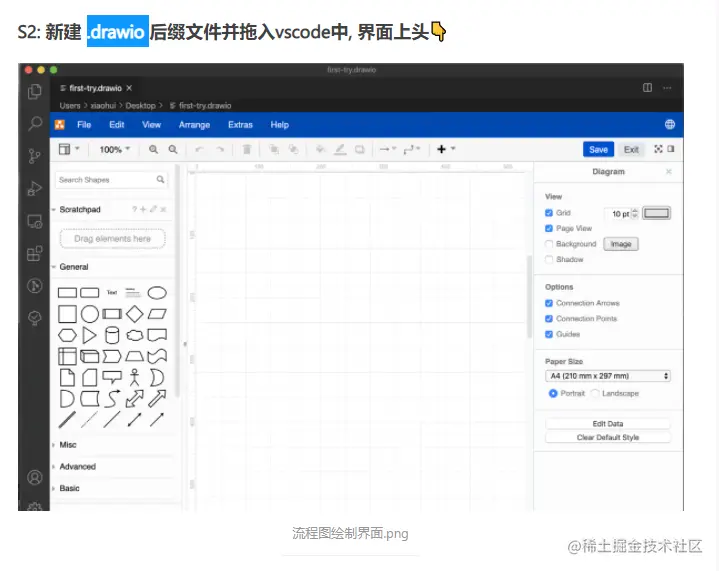719x571 pixels.
Task: Click the split editor icon
Action: (647, 88)
